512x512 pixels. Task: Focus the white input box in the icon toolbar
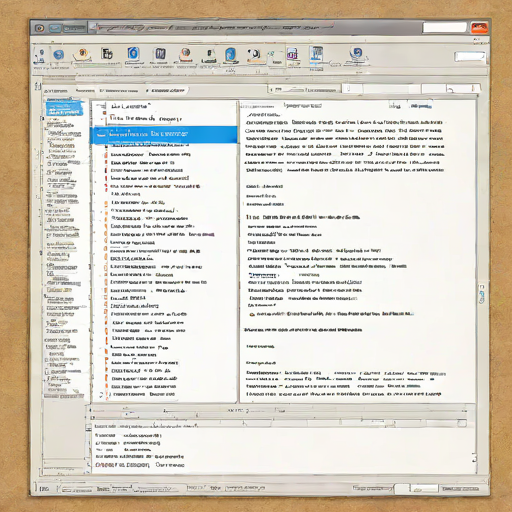[x=470, y=56]
